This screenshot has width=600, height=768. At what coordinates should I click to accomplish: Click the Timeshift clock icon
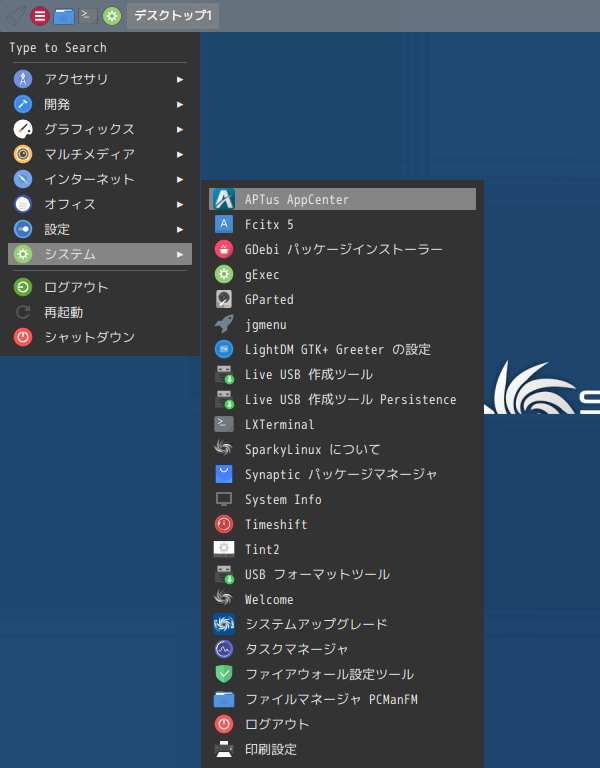click(x=224, y=524)
